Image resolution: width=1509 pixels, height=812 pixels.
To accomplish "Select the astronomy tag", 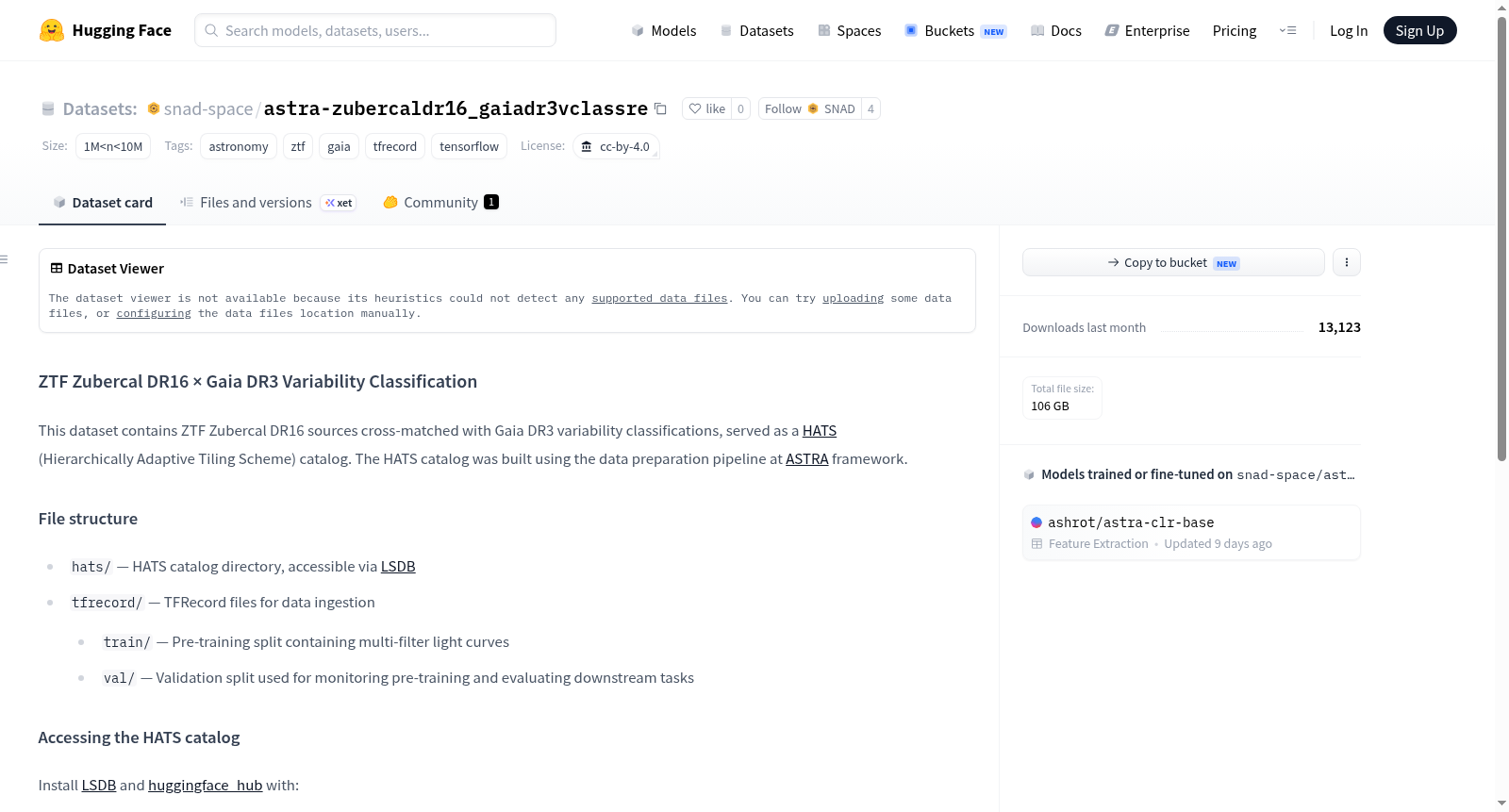I will tap(239, 146).
